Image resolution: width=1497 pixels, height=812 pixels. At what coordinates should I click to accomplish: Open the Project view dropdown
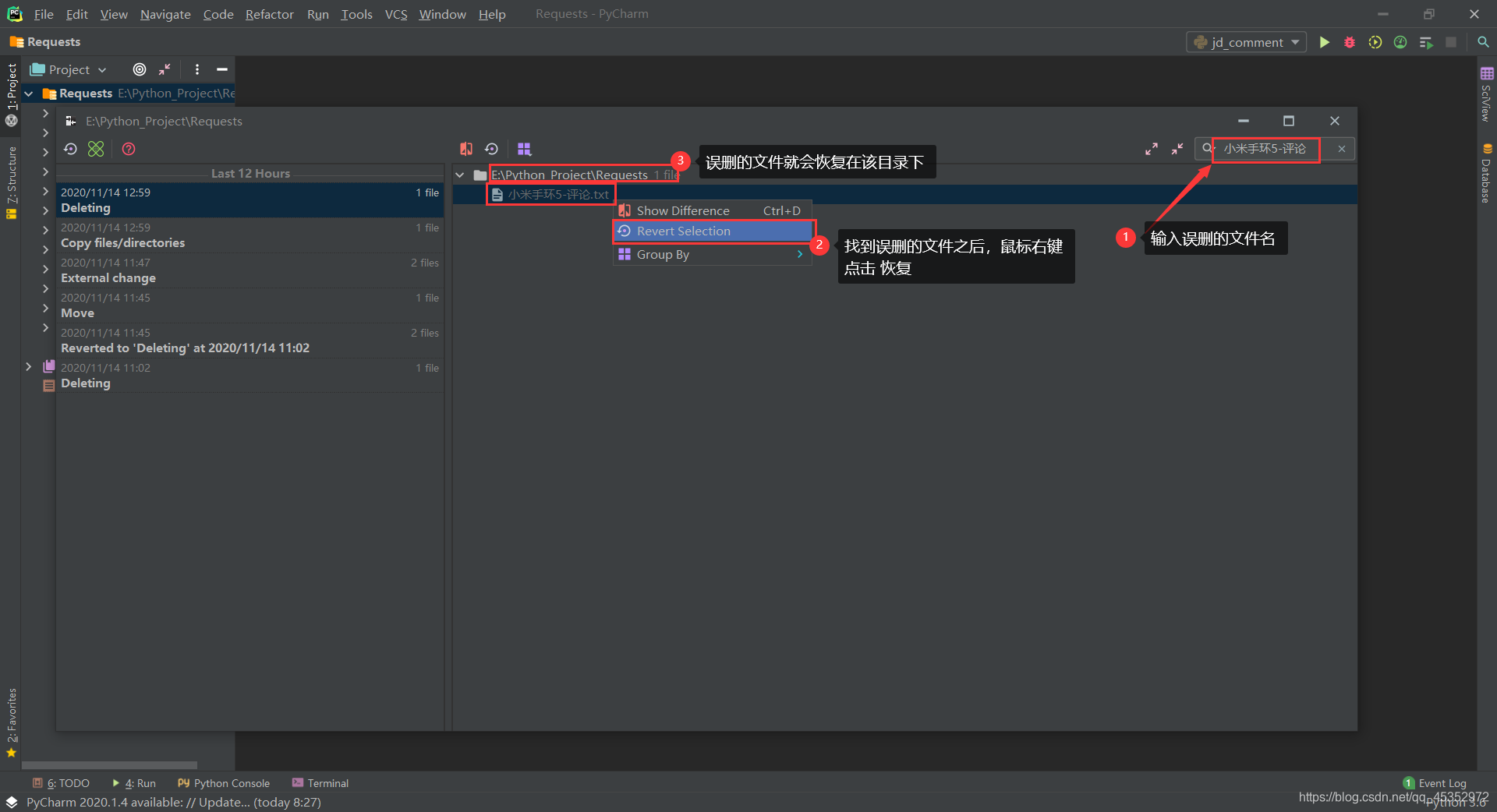pyautogui.click(x=68, y=69)
